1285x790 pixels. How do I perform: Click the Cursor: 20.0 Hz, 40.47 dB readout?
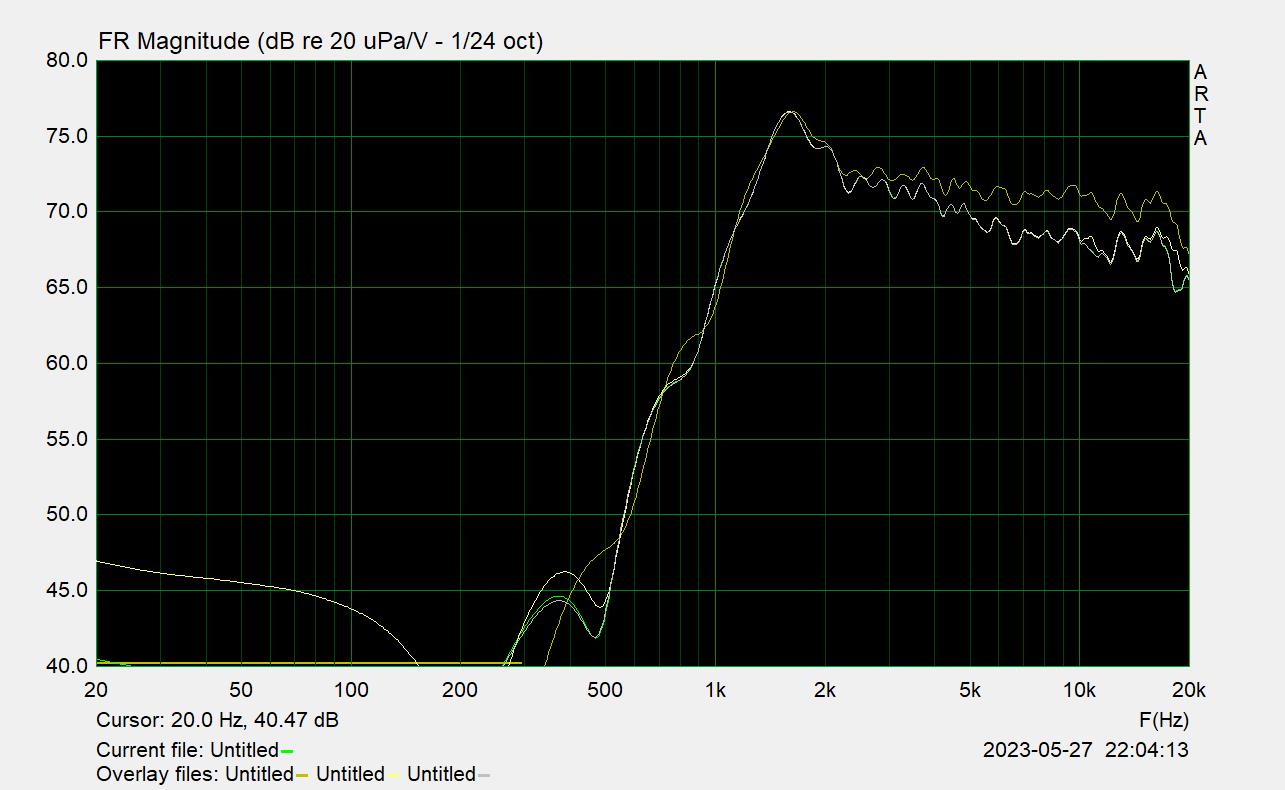[217, 720]
